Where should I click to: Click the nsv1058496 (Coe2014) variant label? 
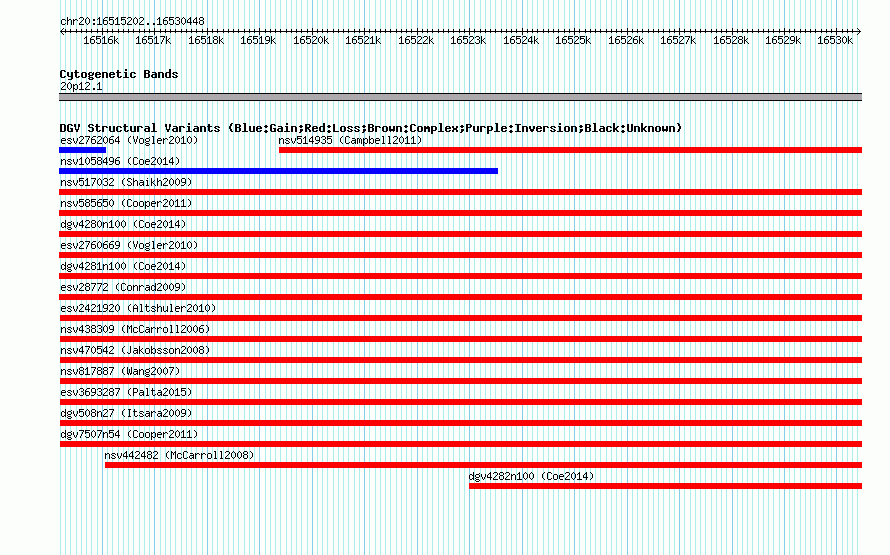[x=120, y=161]
